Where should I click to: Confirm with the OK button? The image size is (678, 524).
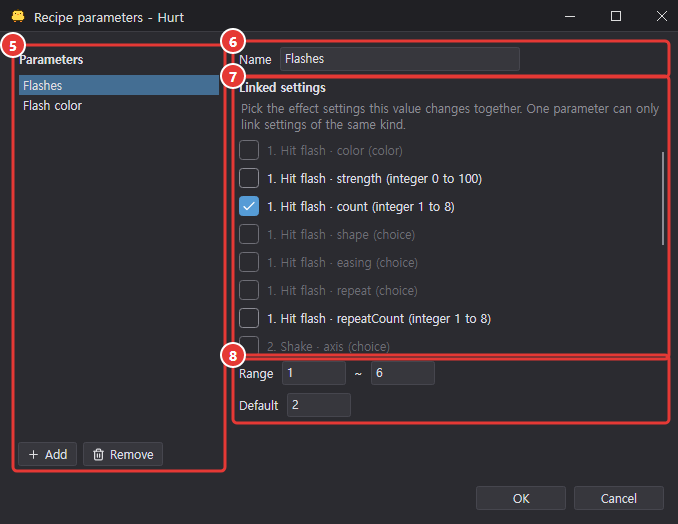tap(521, 498)
